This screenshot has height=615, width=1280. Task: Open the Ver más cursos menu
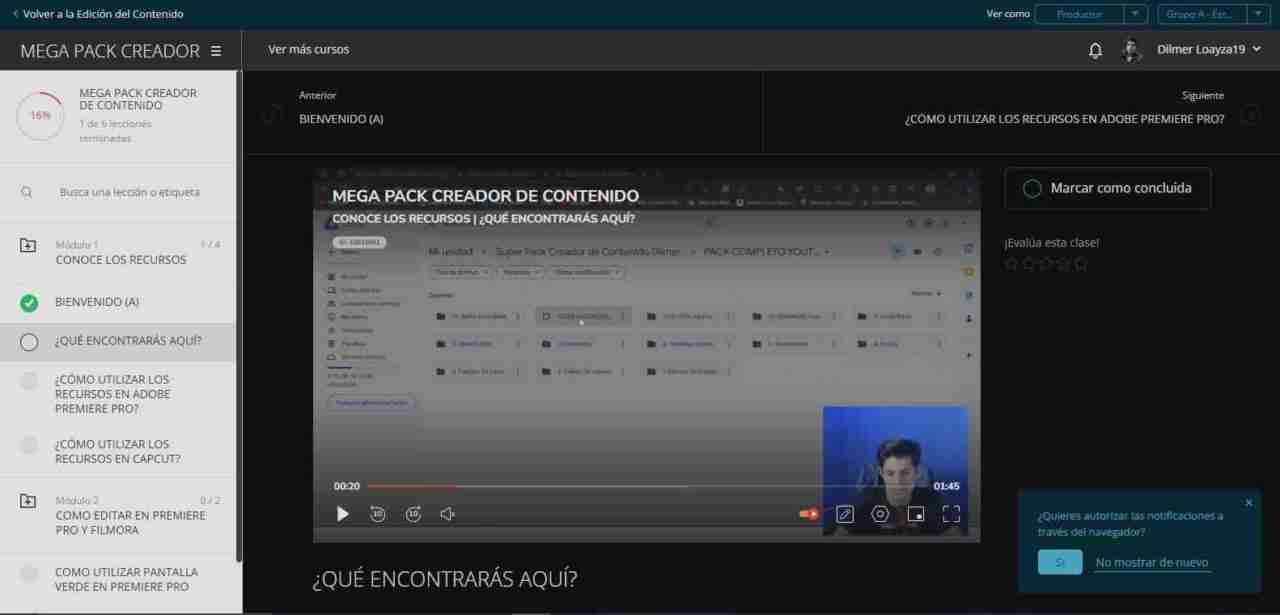click(308, 49)
